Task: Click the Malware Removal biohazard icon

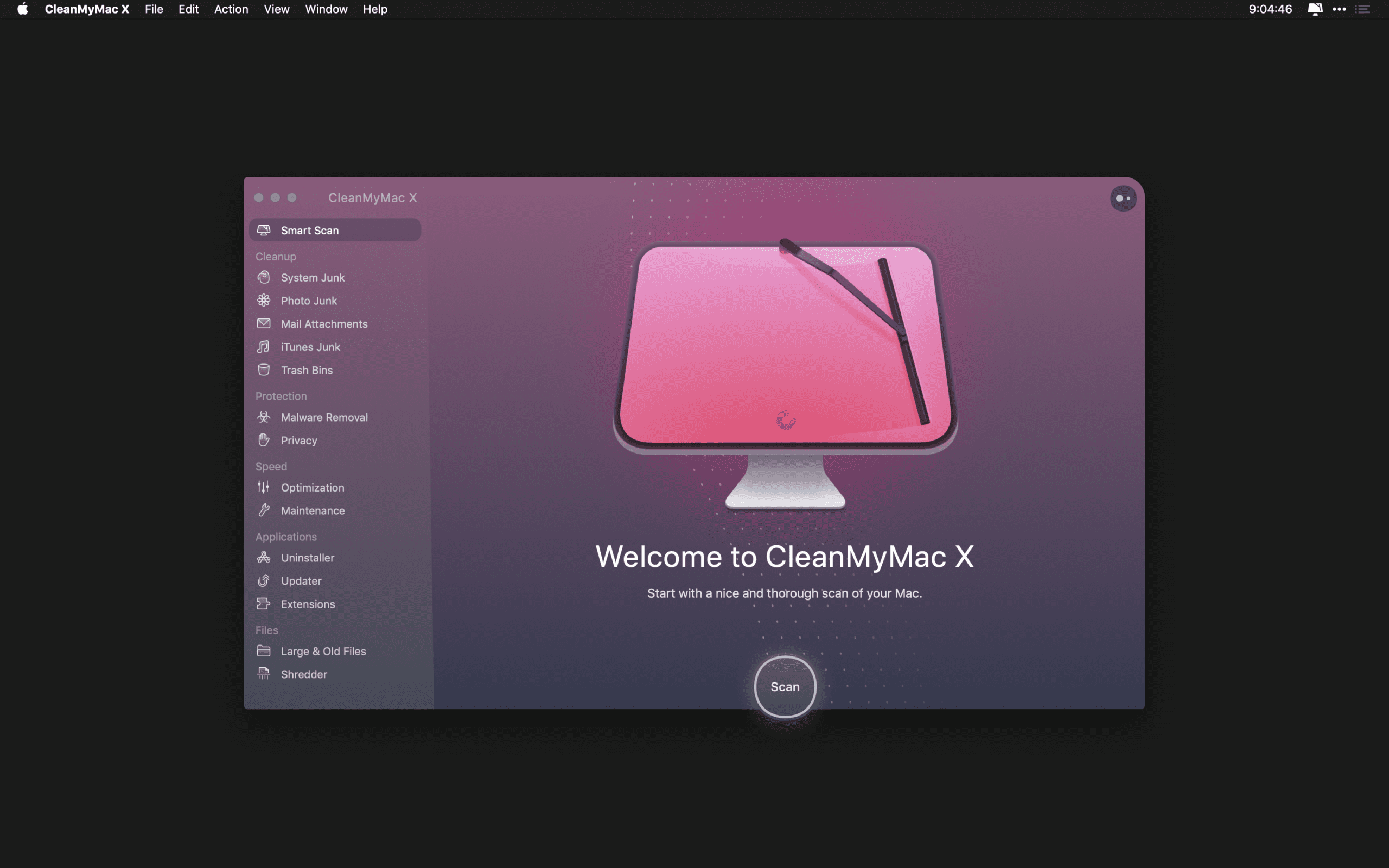Action: (264, 417)
